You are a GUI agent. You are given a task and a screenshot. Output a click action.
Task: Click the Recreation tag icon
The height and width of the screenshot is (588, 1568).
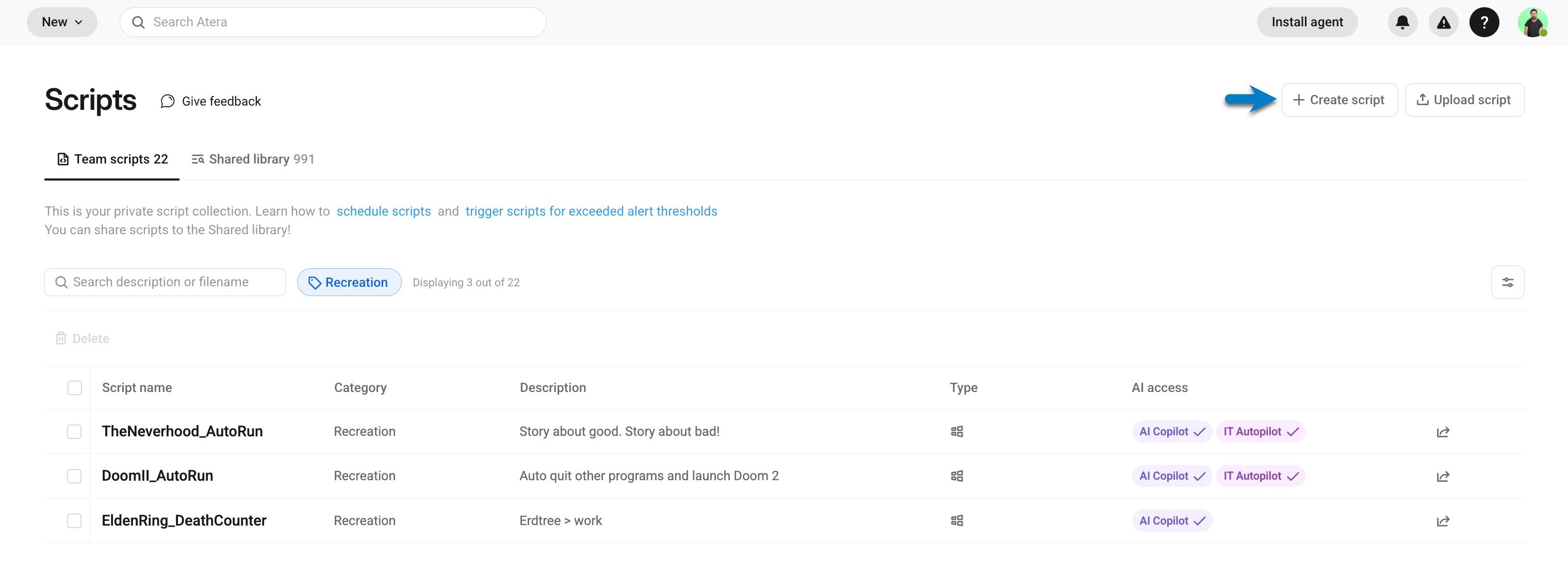(x=314, y=283)
